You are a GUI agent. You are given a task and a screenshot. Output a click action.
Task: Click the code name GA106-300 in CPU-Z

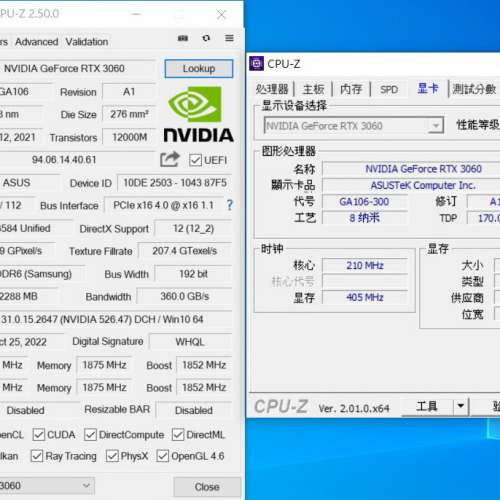point(364,202)
